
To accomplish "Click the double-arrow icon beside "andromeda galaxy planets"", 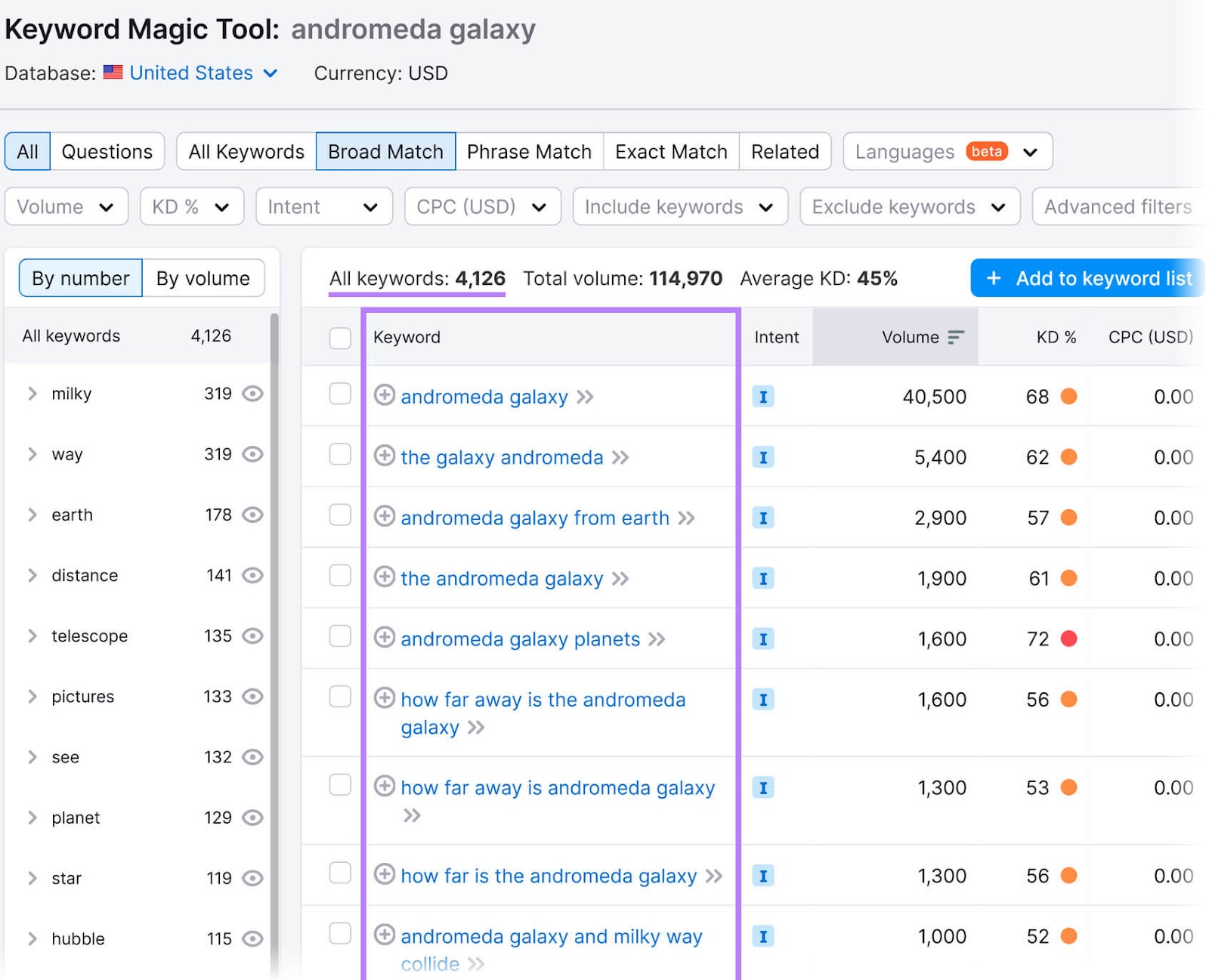I will click(658, 639).
